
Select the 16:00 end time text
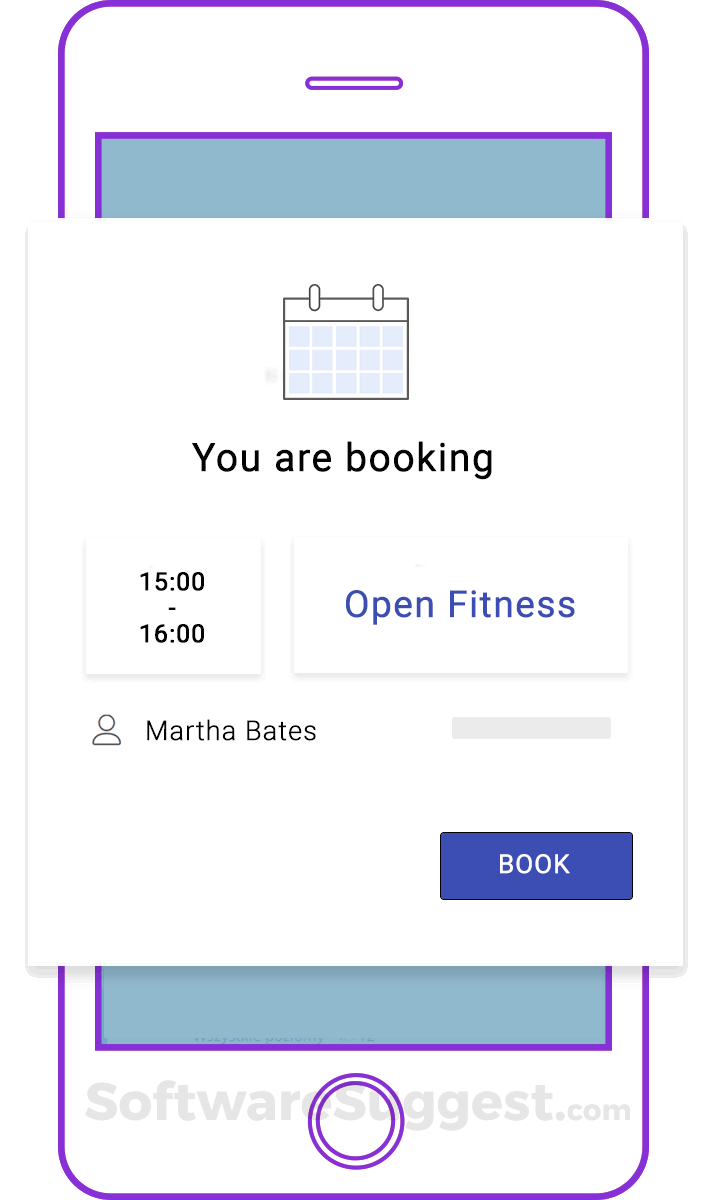coord(172,634)
